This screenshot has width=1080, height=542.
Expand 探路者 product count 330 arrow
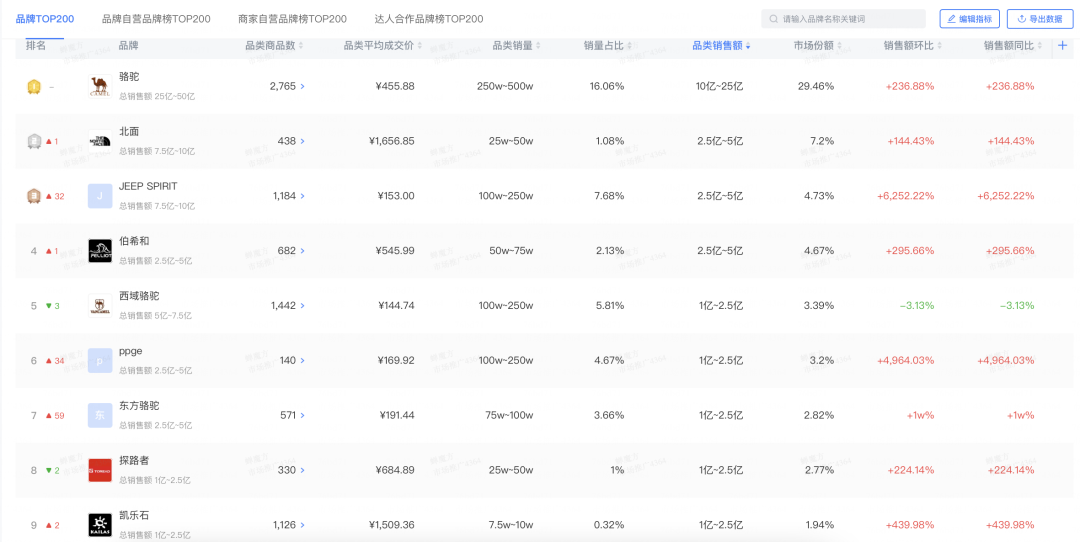pyautogui.click(x=302, y=470)
